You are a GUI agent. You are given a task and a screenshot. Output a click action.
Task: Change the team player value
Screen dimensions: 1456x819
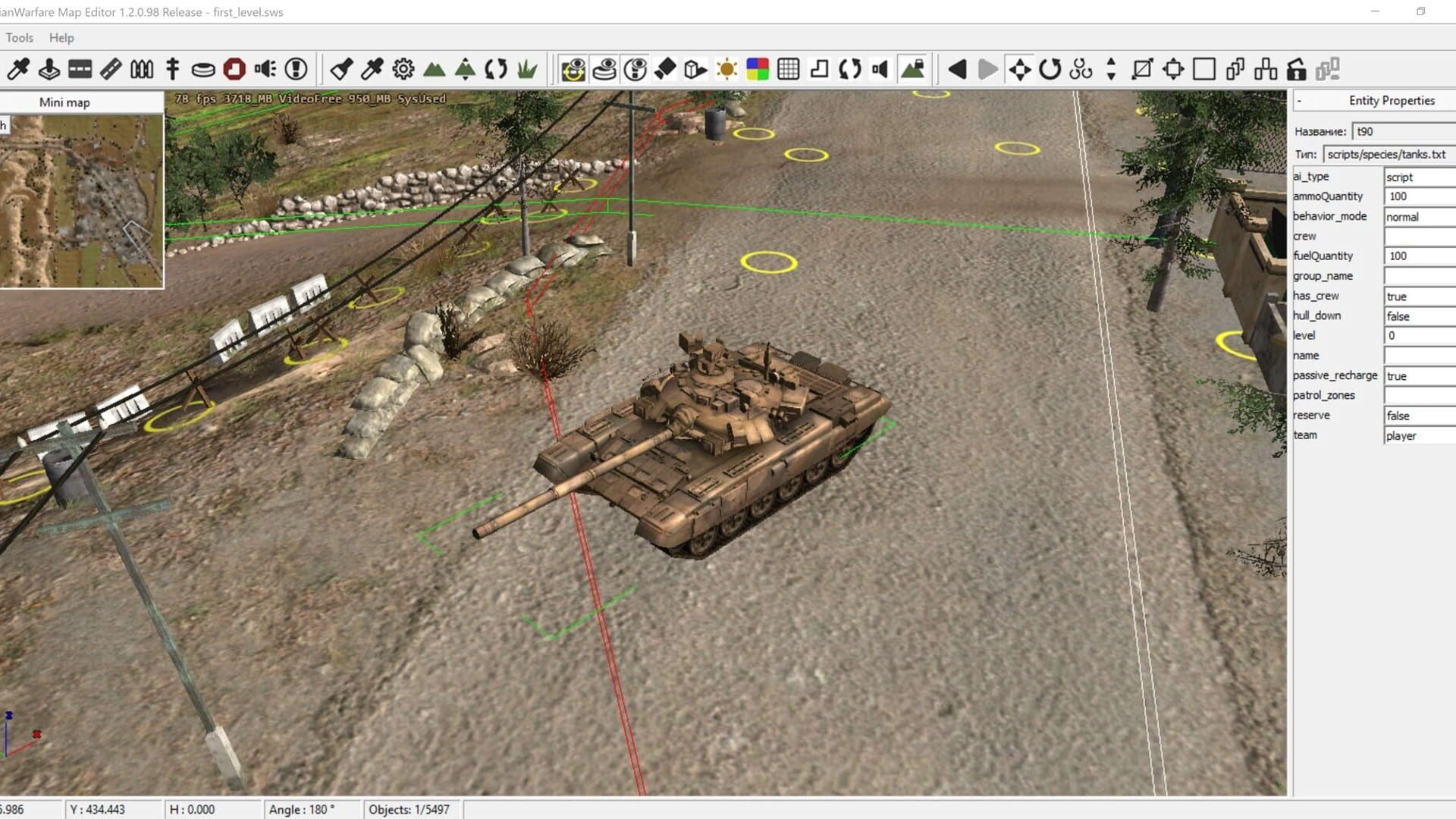point(1420,436)
